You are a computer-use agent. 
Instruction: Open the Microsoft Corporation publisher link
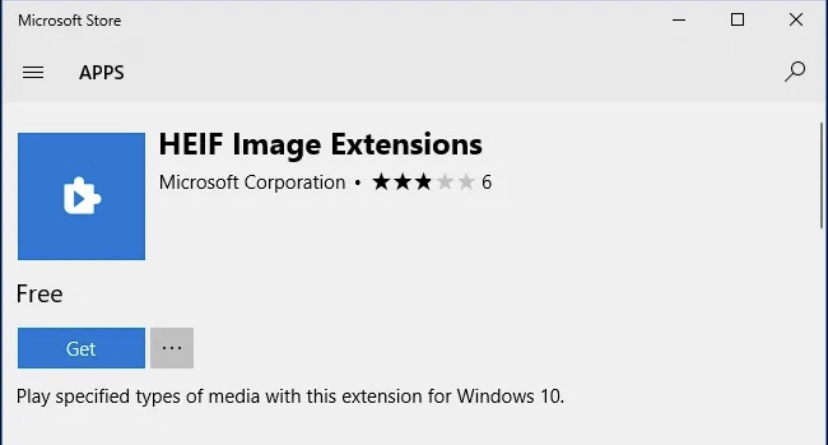point(252,182)
